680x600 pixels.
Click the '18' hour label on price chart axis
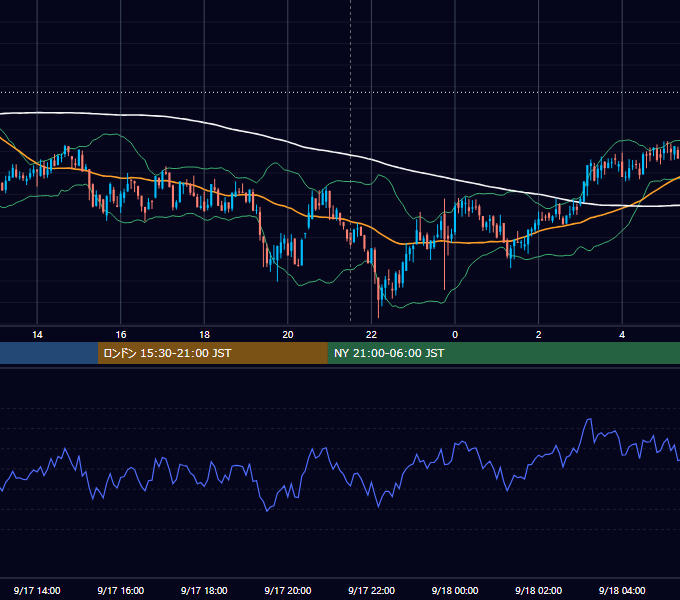204,335
